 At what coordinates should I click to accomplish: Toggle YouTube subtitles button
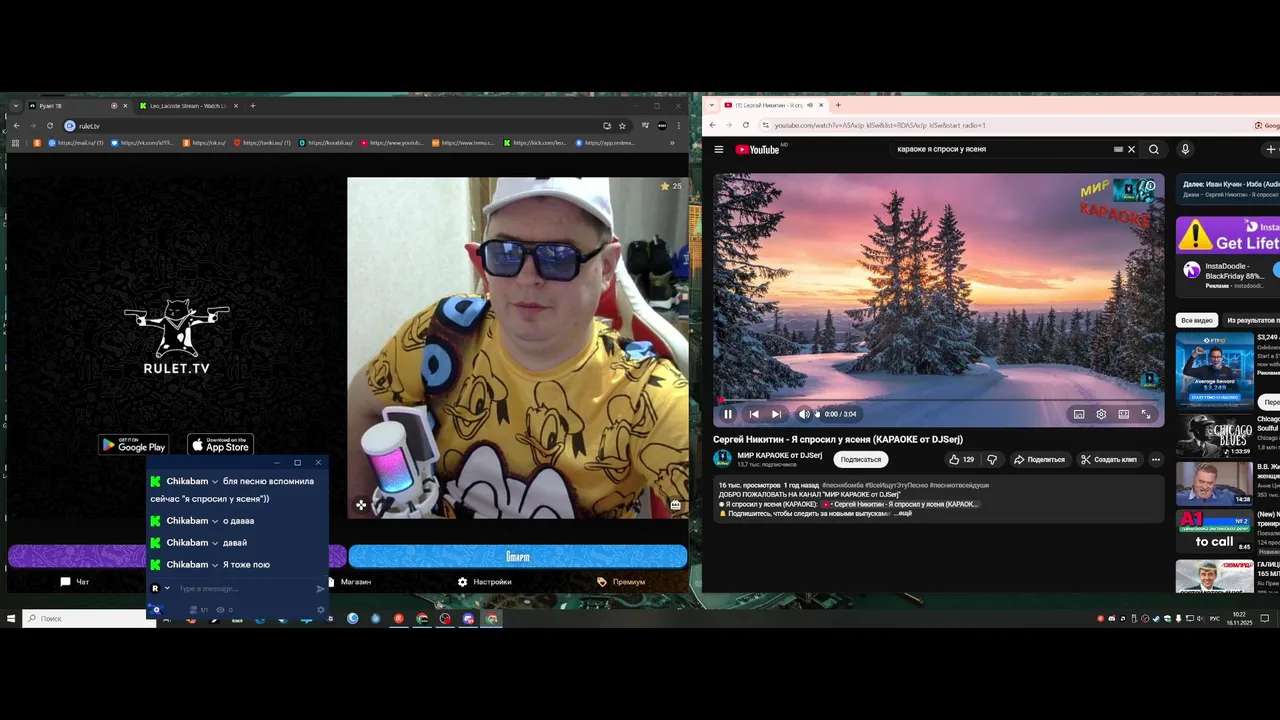pyautogui.click(x=1079, y=414)
